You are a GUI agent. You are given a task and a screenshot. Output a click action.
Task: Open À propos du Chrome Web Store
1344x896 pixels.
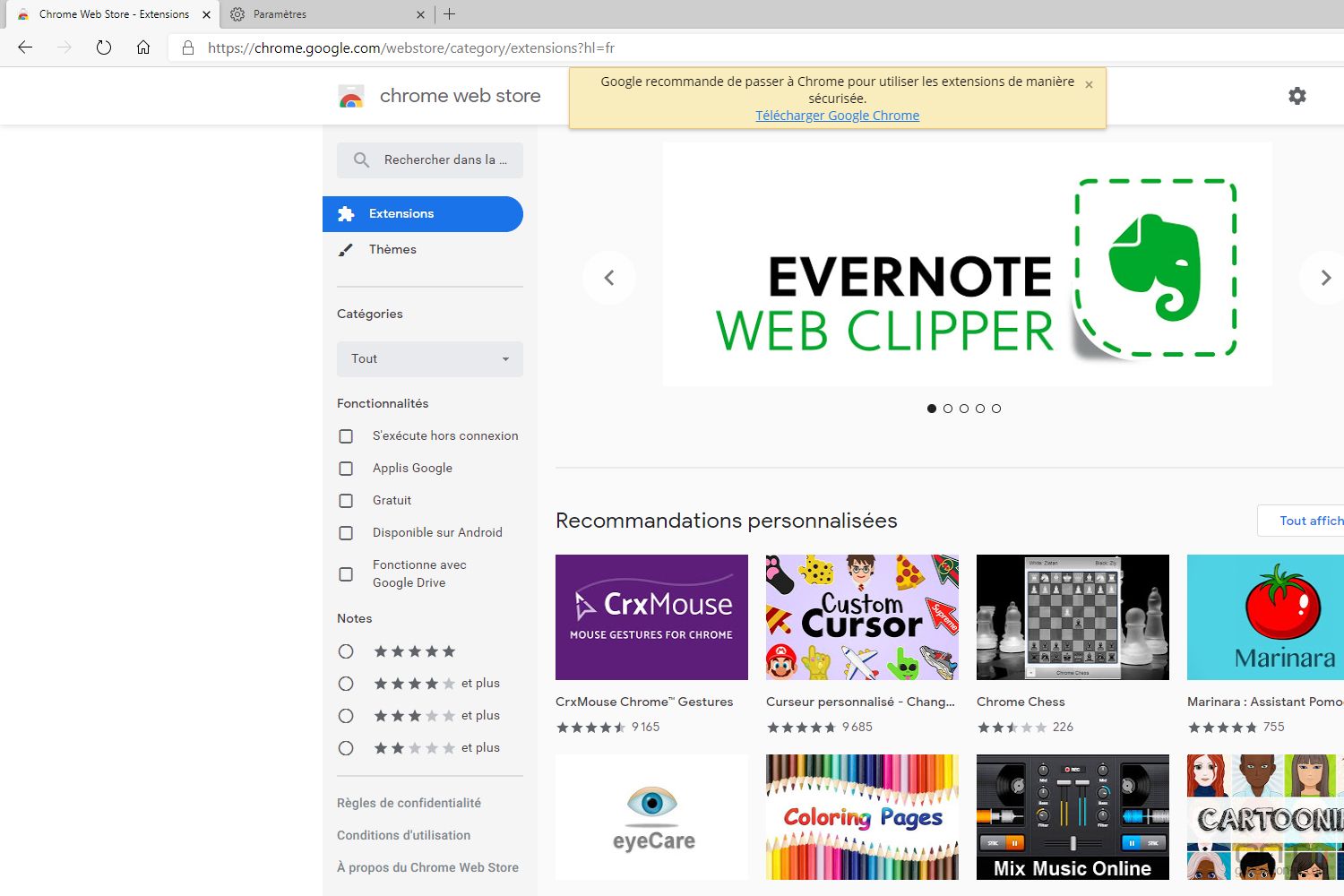427,867
